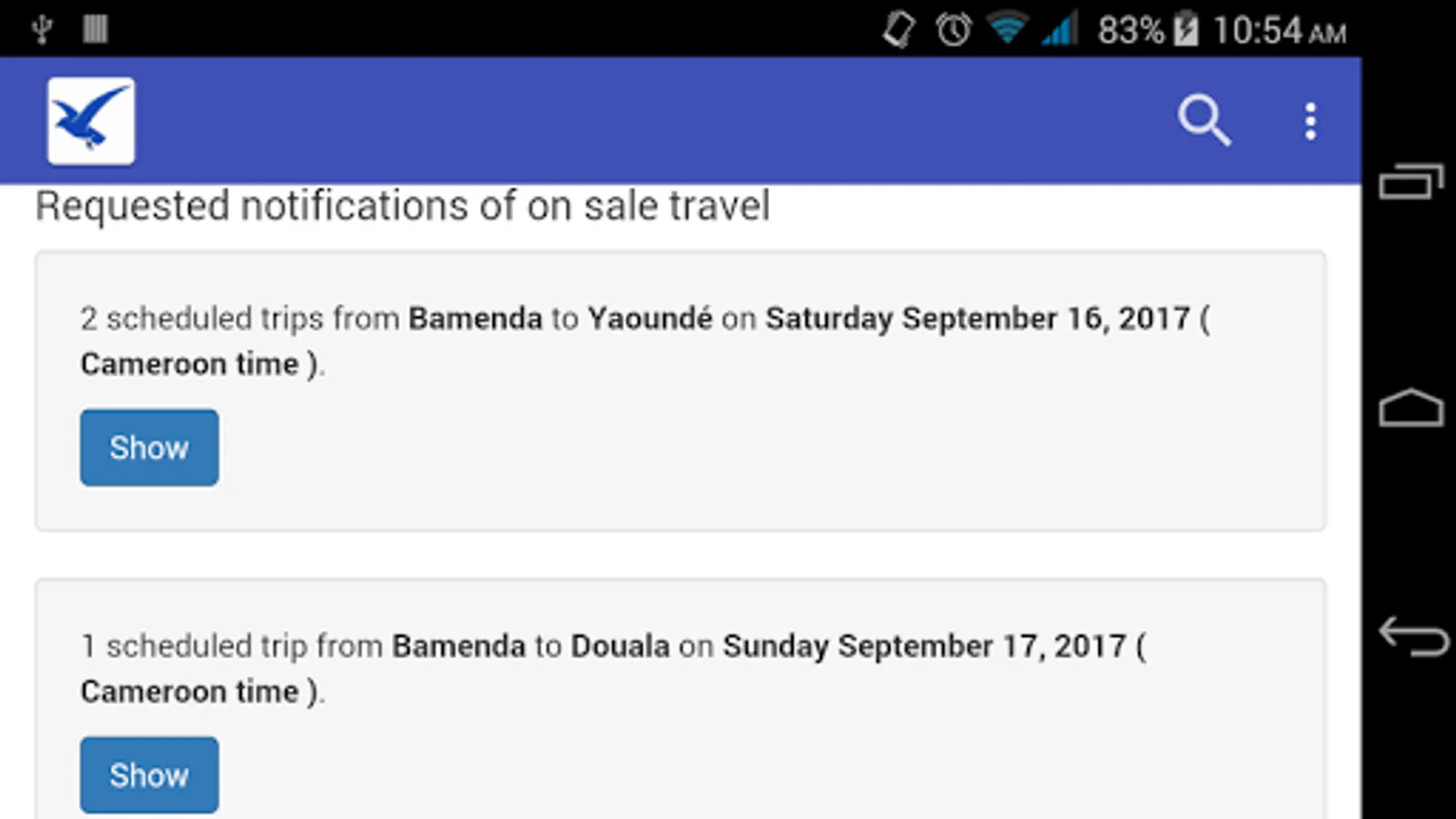Tap the Android back navigation icon
This screenshot has width=1456, height=819.
point(1412,636)
